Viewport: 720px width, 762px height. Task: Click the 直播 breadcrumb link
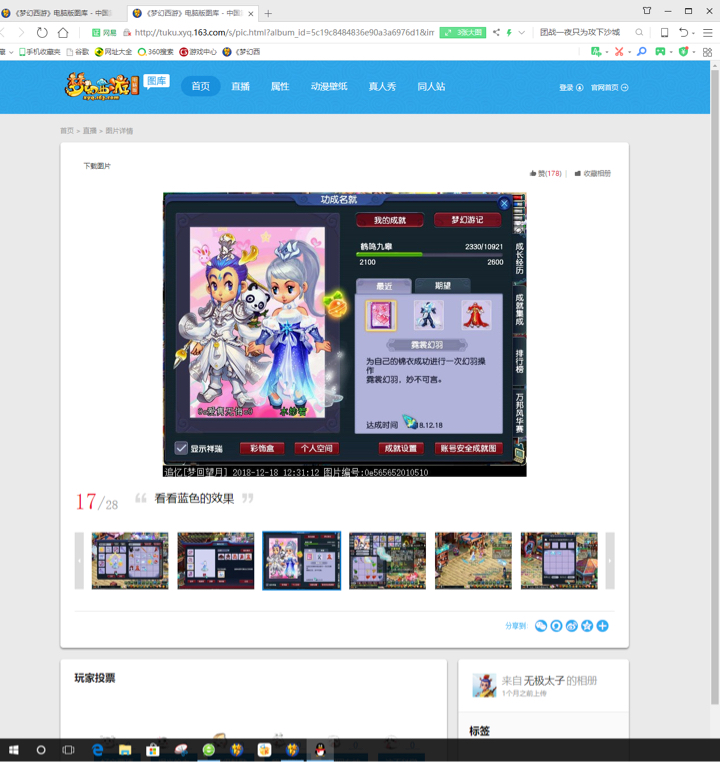(x=89, y=131)
